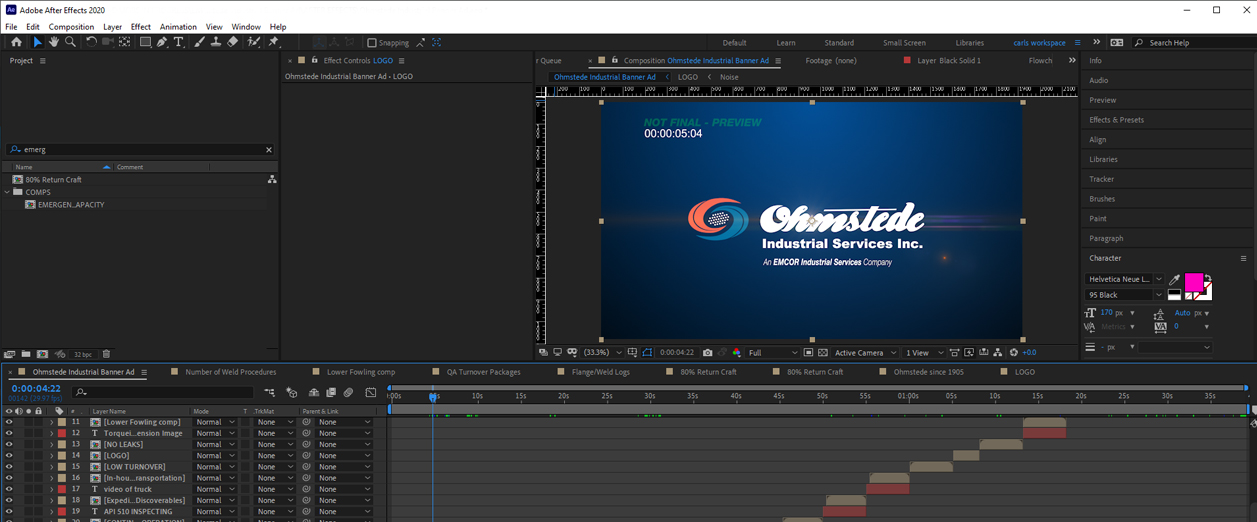1257x522 pixels.
Task: Click the delete trash icon in Project panel
Action: [106, 354]
